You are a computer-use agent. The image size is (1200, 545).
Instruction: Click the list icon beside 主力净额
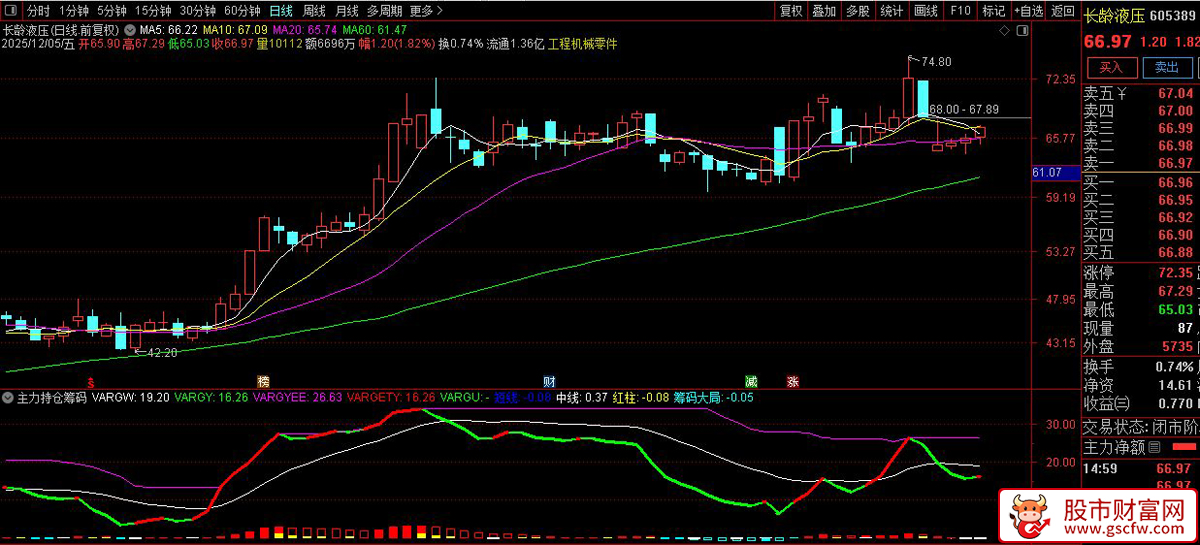(1154, 447)
